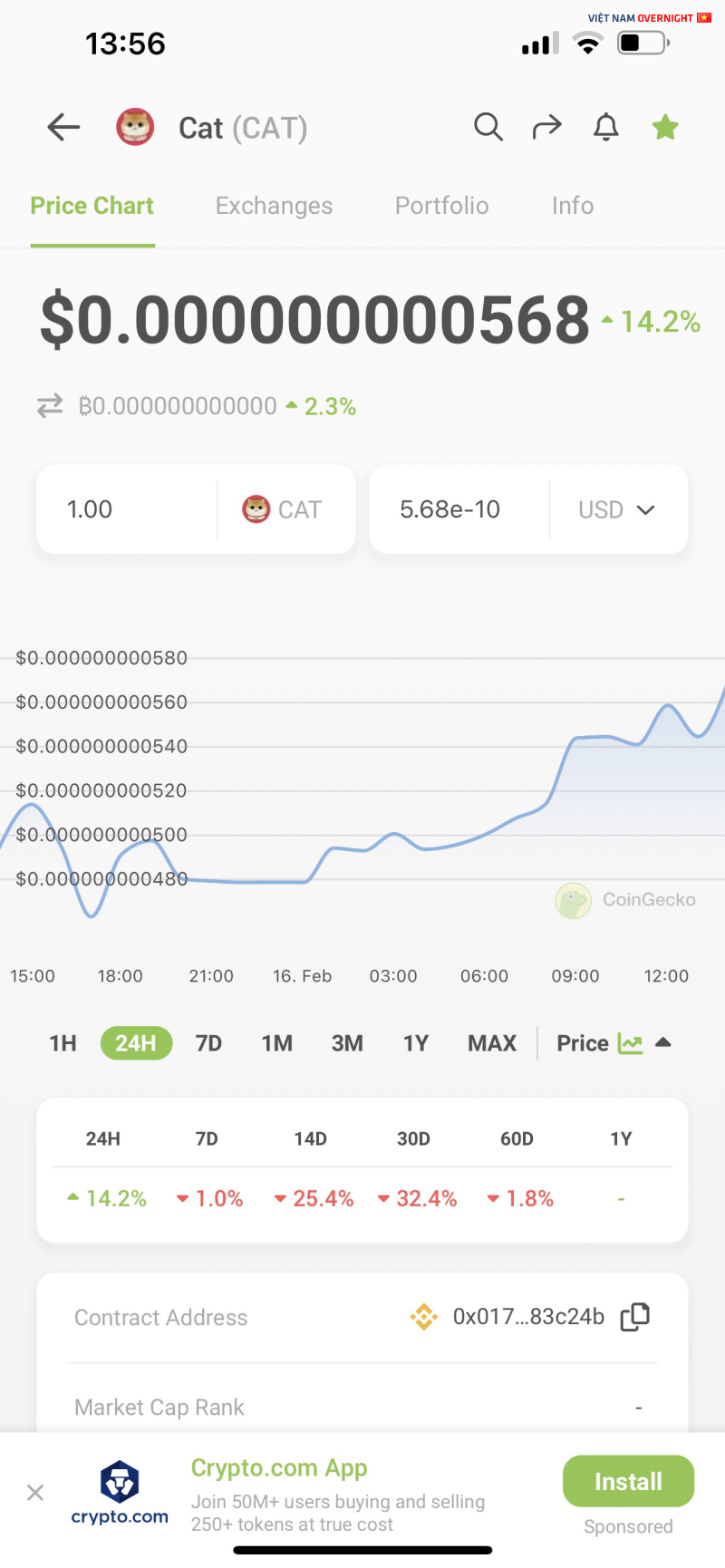Toggle the favorite star for Cat
725x1568 pixels.
pos(665,128)
